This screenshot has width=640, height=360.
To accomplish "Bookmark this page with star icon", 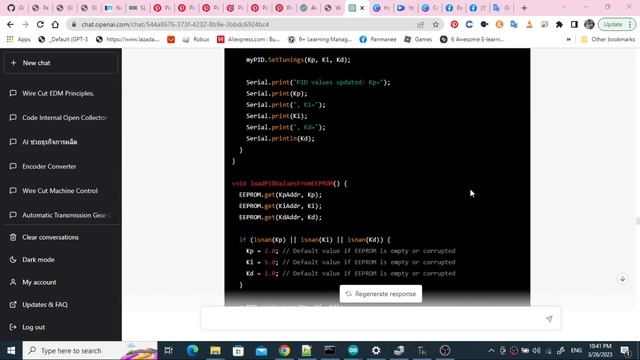I will pyautogui.click(x=436, y=24).
